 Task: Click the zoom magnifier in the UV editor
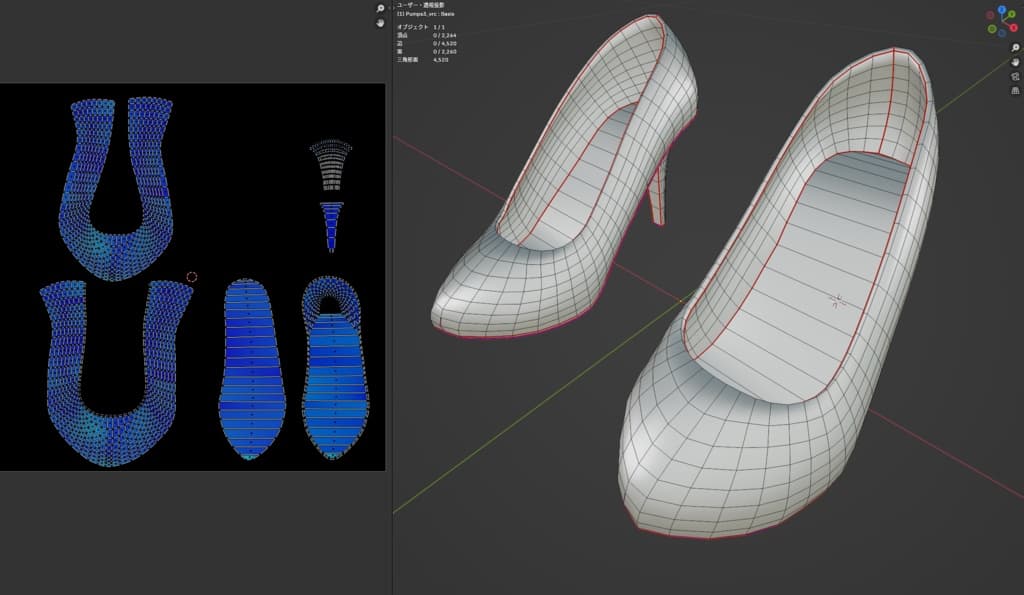380,8
